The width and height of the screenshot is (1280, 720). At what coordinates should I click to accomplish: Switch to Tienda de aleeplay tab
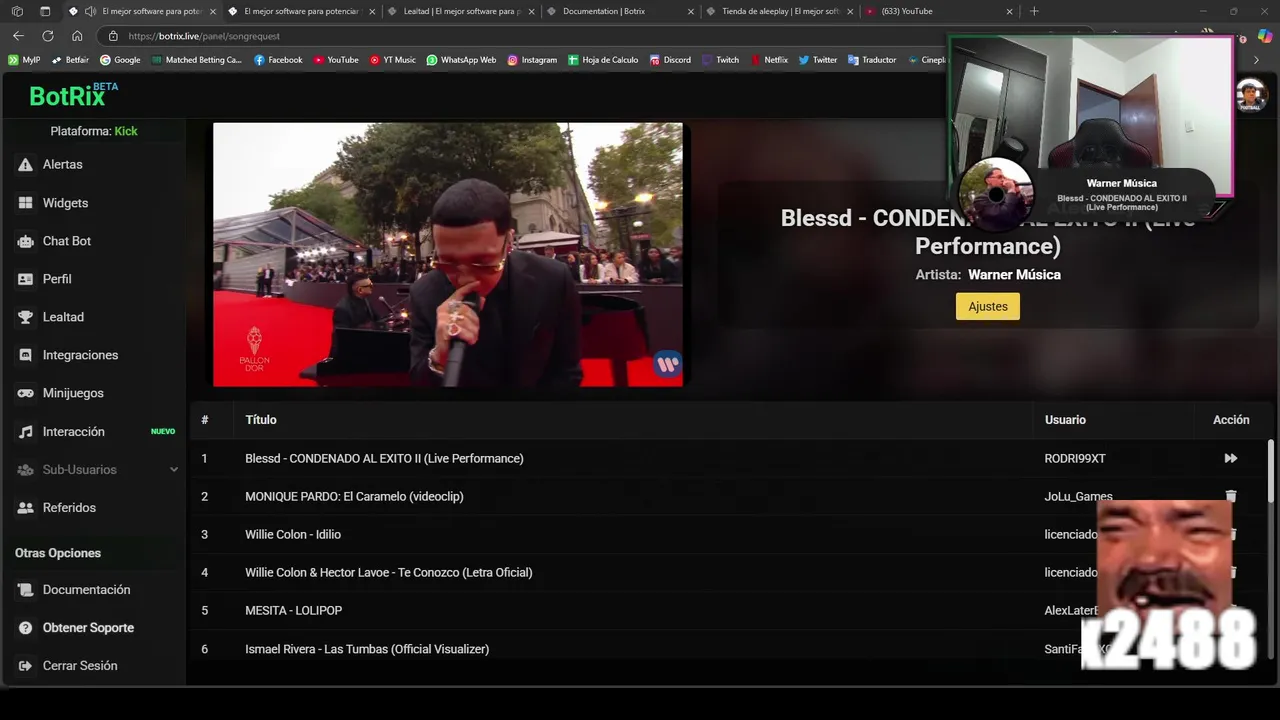[x=780, y=11]
